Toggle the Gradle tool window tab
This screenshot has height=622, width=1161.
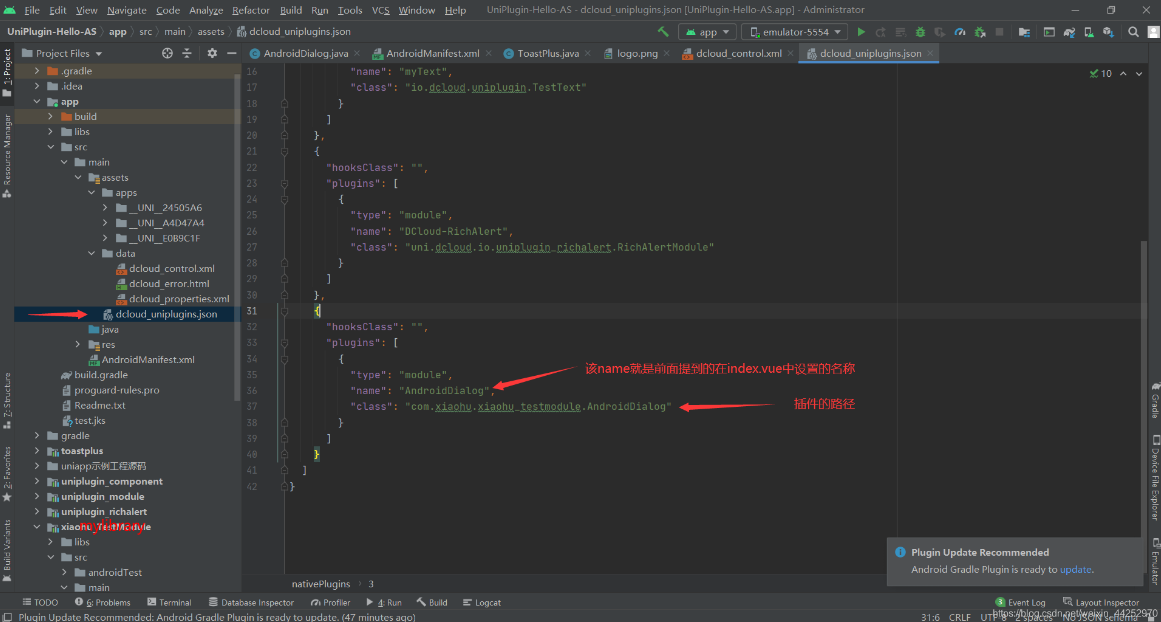[1154, 401]
